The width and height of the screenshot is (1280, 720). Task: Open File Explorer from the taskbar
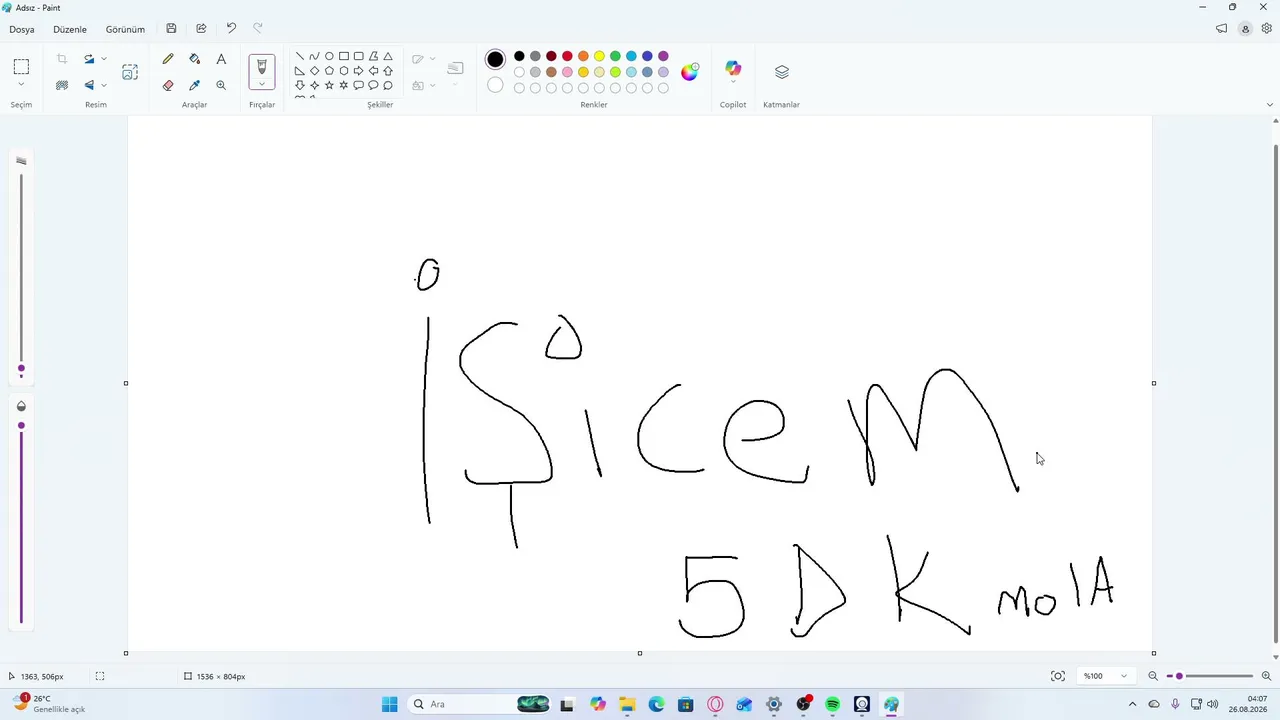[x=627, y=704]
